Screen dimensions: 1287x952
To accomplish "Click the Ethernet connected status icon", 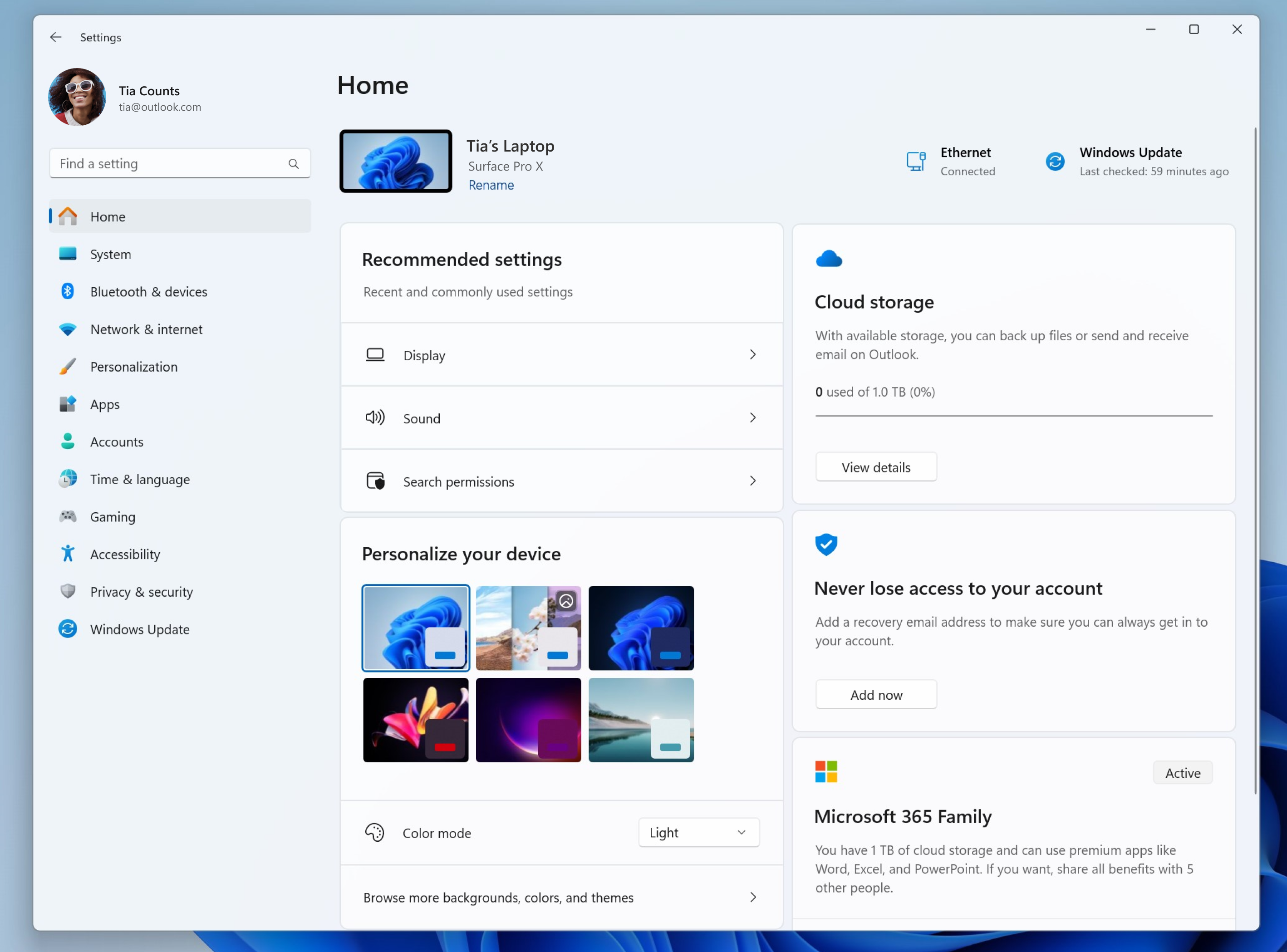I will (x=915, y=160).
